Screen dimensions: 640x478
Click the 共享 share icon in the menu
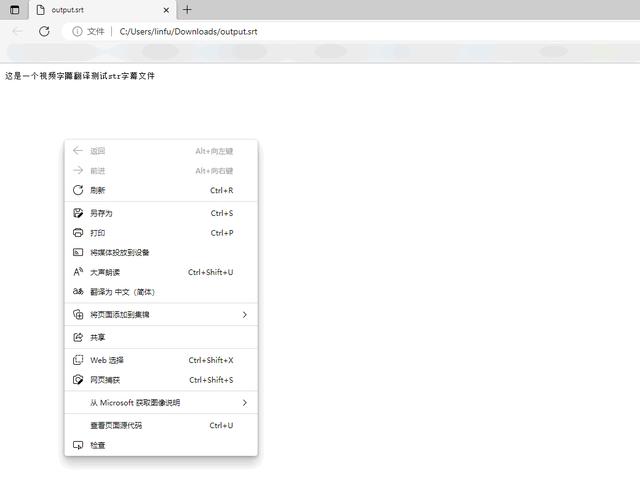tap(78, 338)
